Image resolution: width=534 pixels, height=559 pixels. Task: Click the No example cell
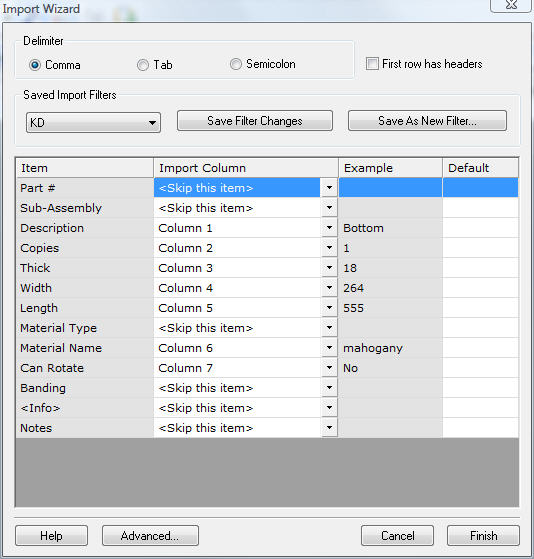tap(390, 368)
